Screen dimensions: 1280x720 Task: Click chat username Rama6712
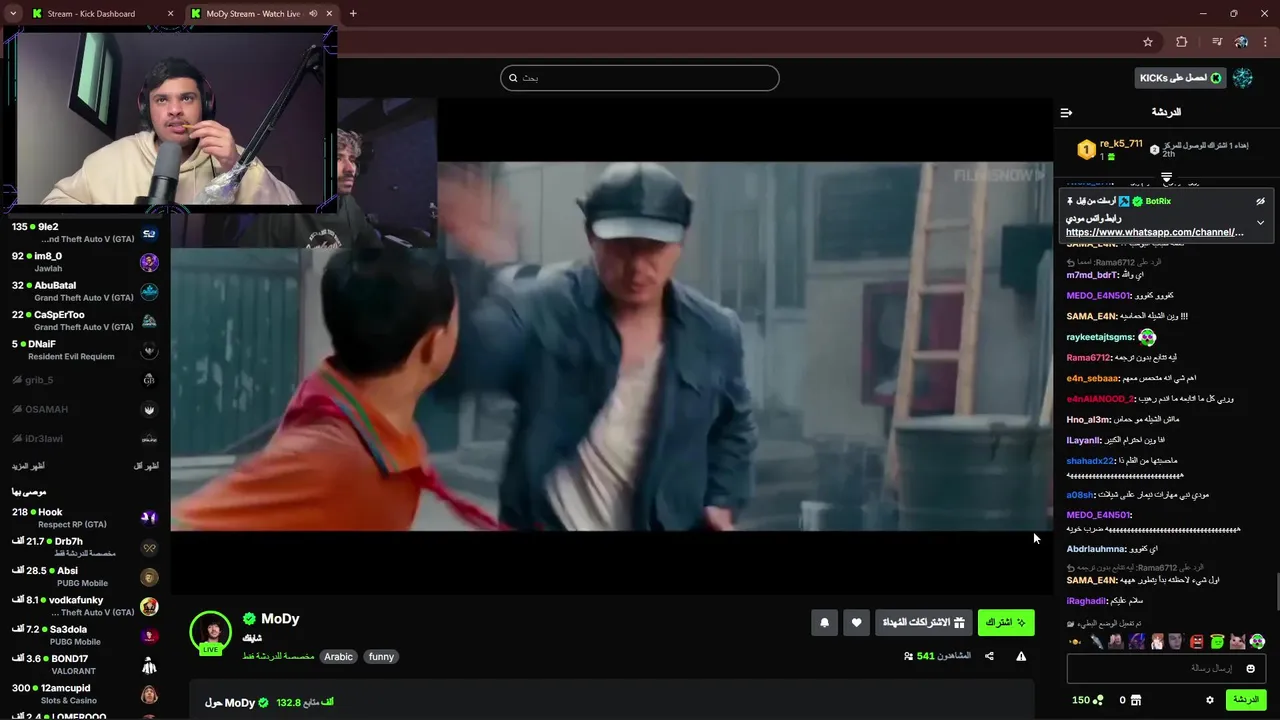click(x=1088, y=358)
